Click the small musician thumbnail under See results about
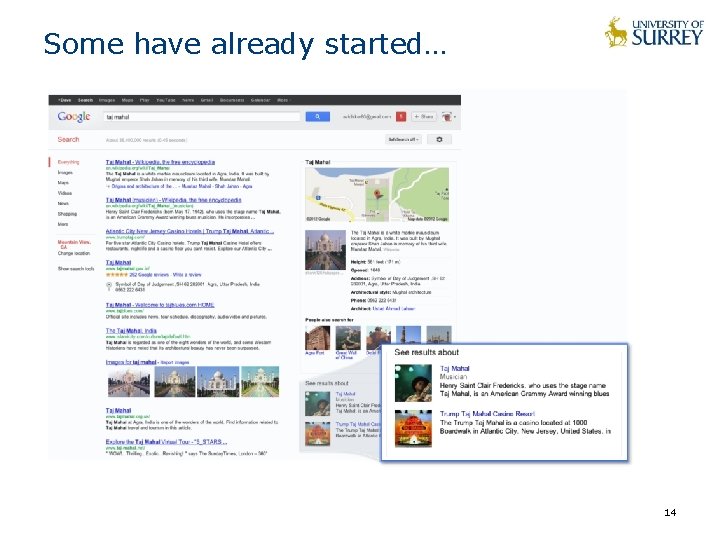This screenshot has height=540, width=720. point(317,404)
